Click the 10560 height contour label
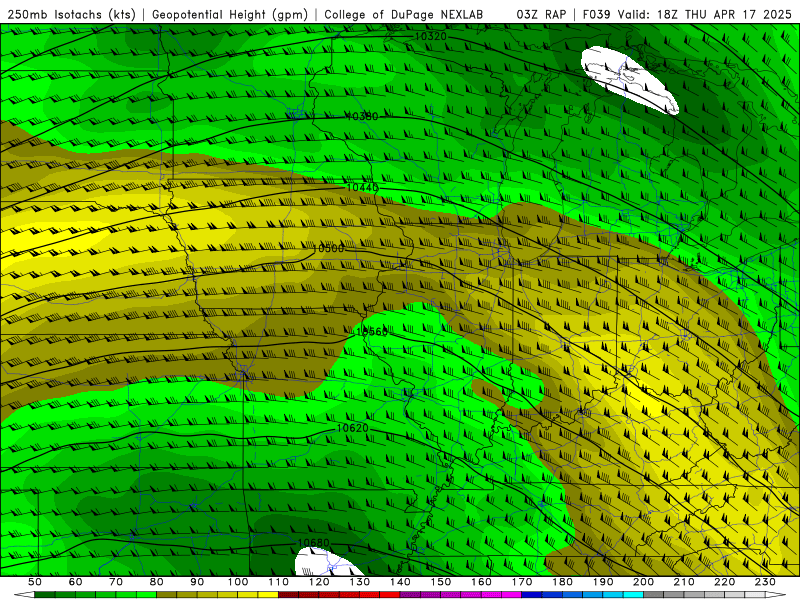Viewport: 800px width, 600px height. tap(372, 332)
